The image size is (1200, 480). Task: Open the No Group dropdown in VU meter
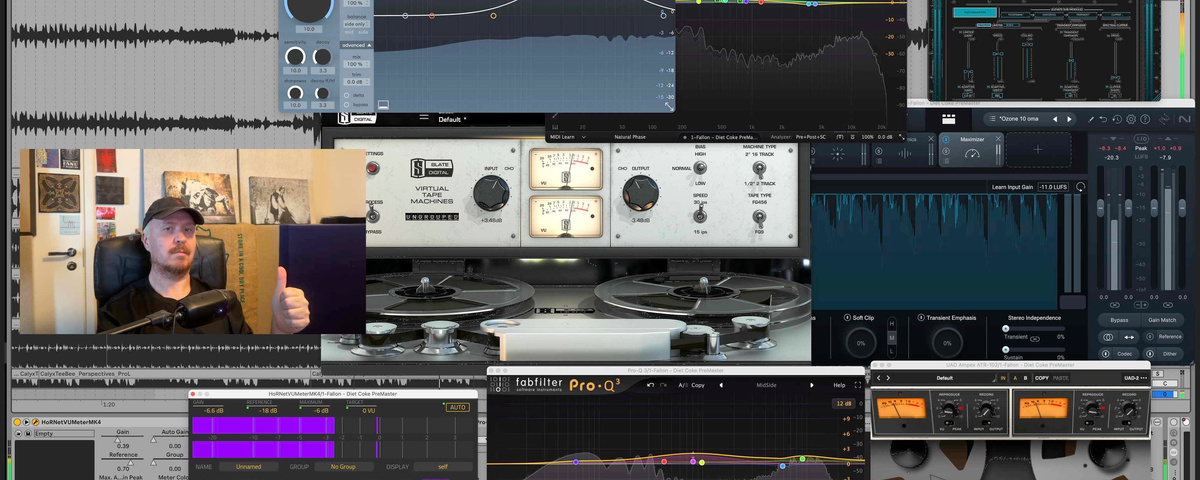click(343, 466)
